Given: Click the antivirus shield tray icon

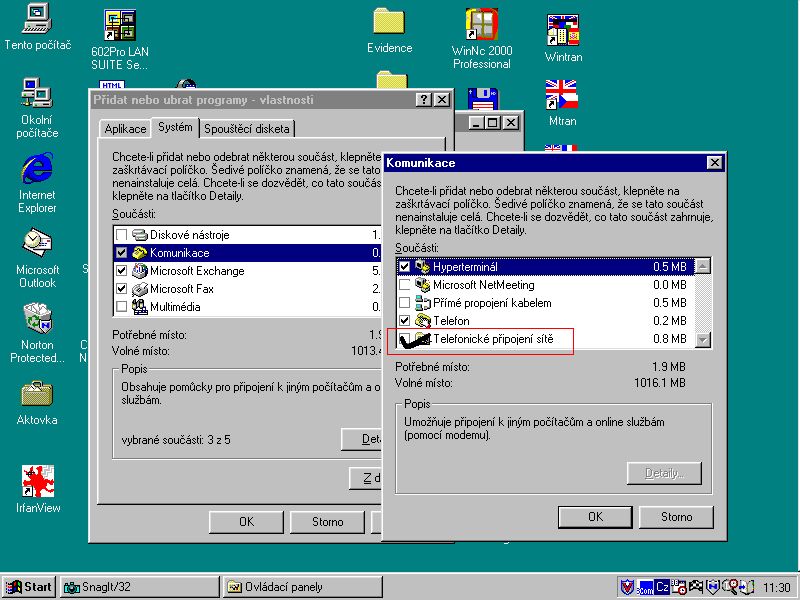Looking at the screenshot, I should (x=627, y=587).
